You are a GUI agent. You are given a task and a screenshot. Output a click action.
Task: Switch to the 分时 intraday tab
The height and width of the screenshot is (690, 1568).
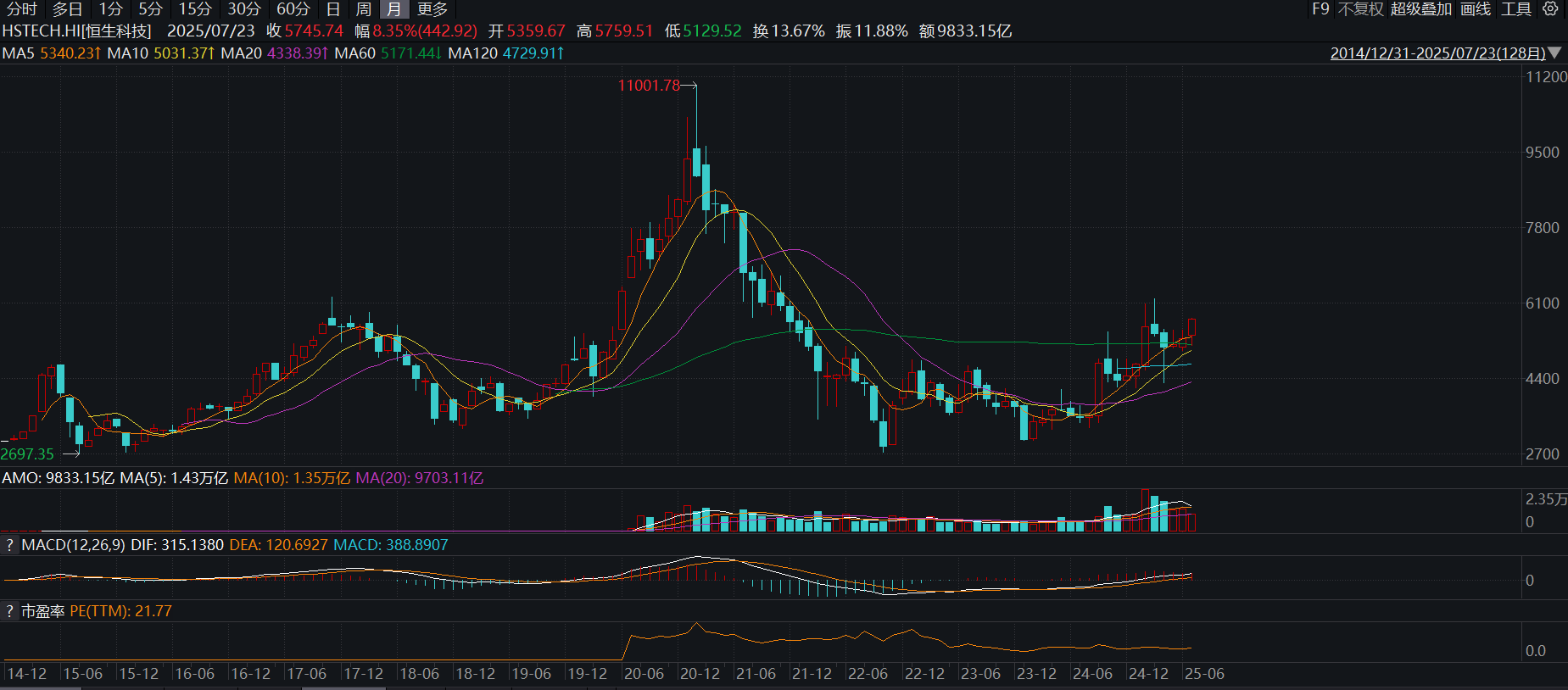pos(22,9)
